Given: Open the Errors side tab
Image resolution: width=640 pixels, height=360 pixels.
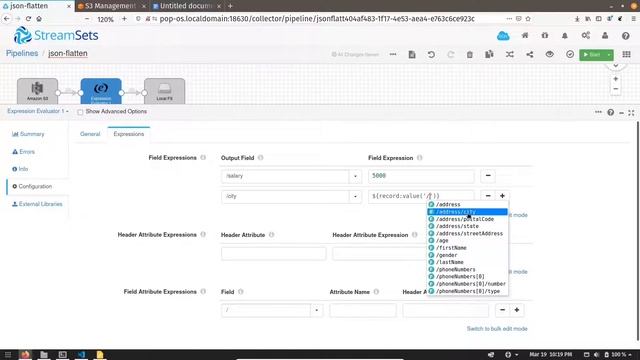Looking at the screenshot, I should point(23,151).
